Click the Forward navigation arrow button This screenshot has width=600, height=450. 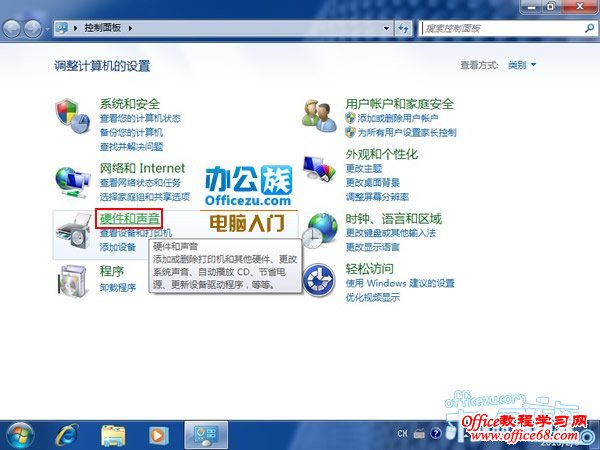[33, 28]
